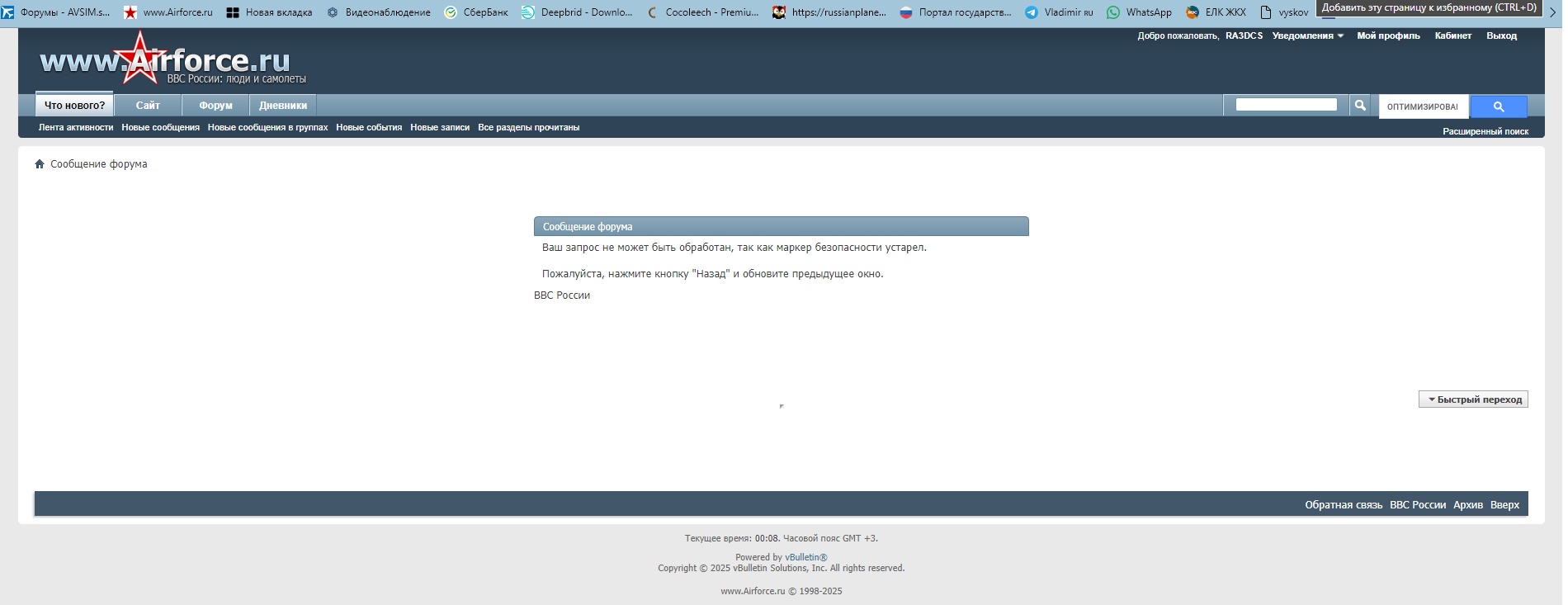
Task: Open Лента активности submenu item
Action: 76,127
